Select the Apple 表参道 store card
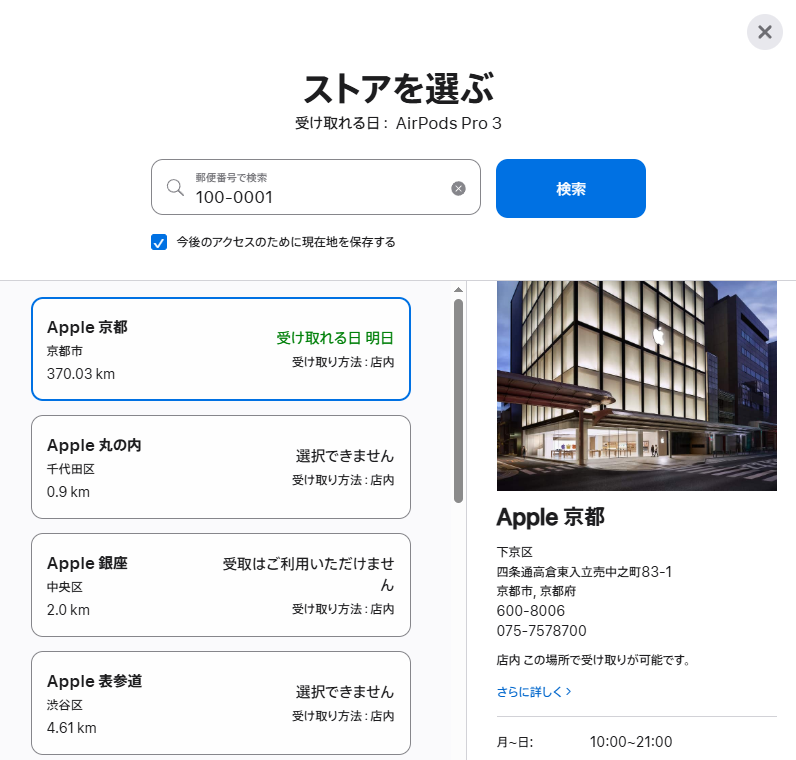 [x=221, y=703]
